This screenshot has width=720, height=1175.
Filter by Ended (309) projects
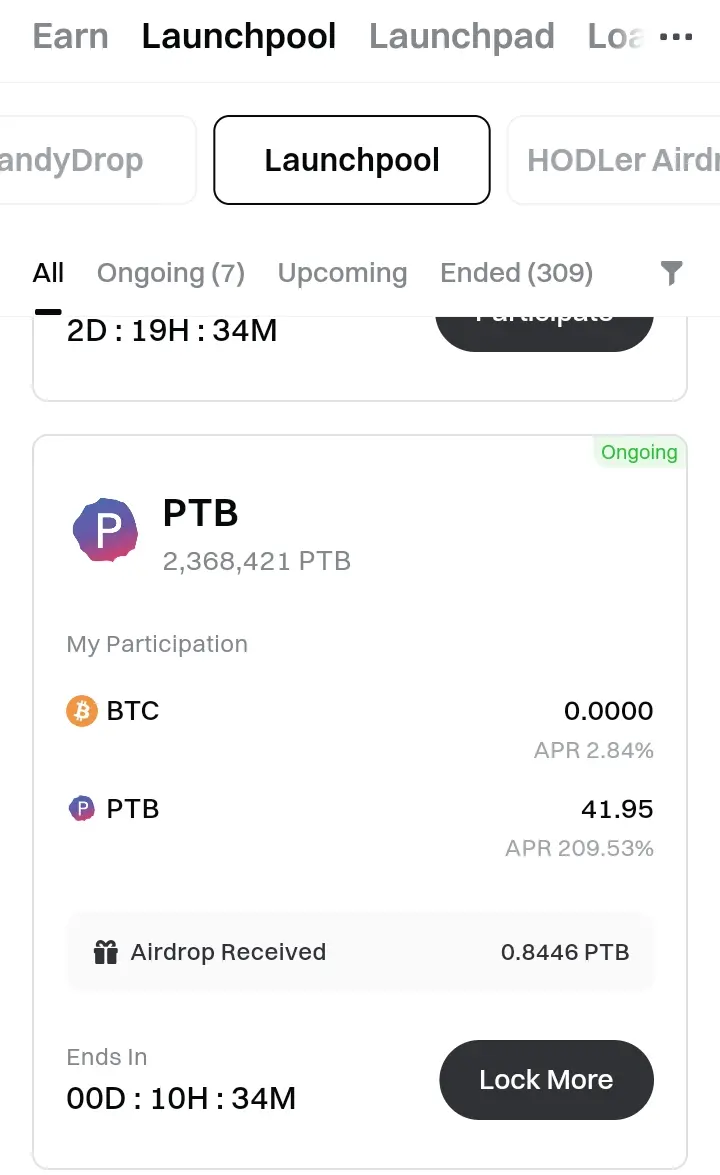[516, 273]
